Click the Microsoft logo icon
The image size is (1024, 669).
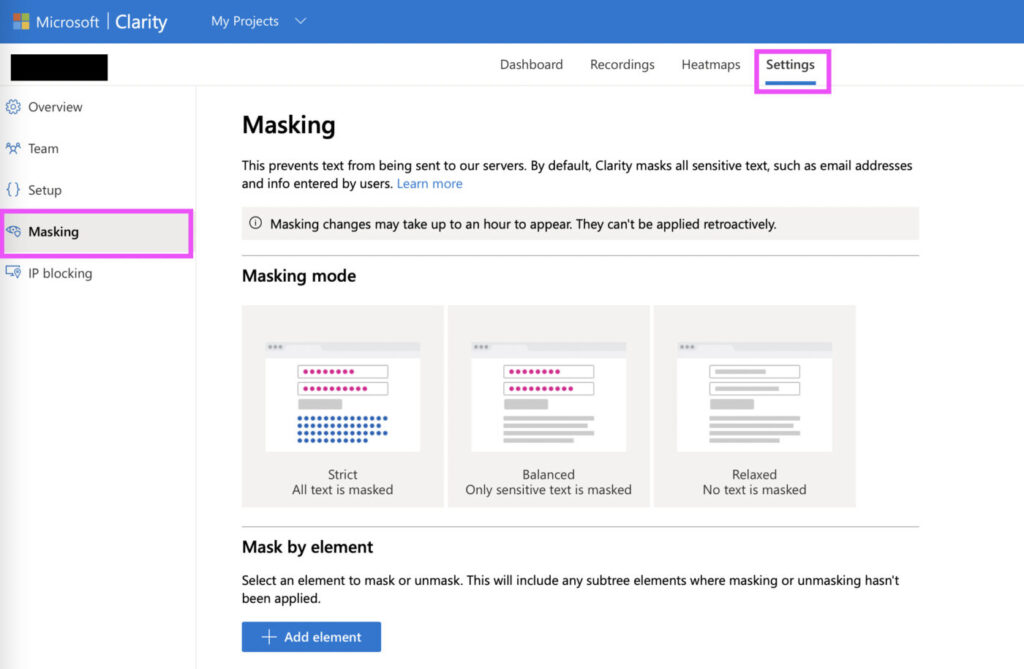(x=20, y=21)
